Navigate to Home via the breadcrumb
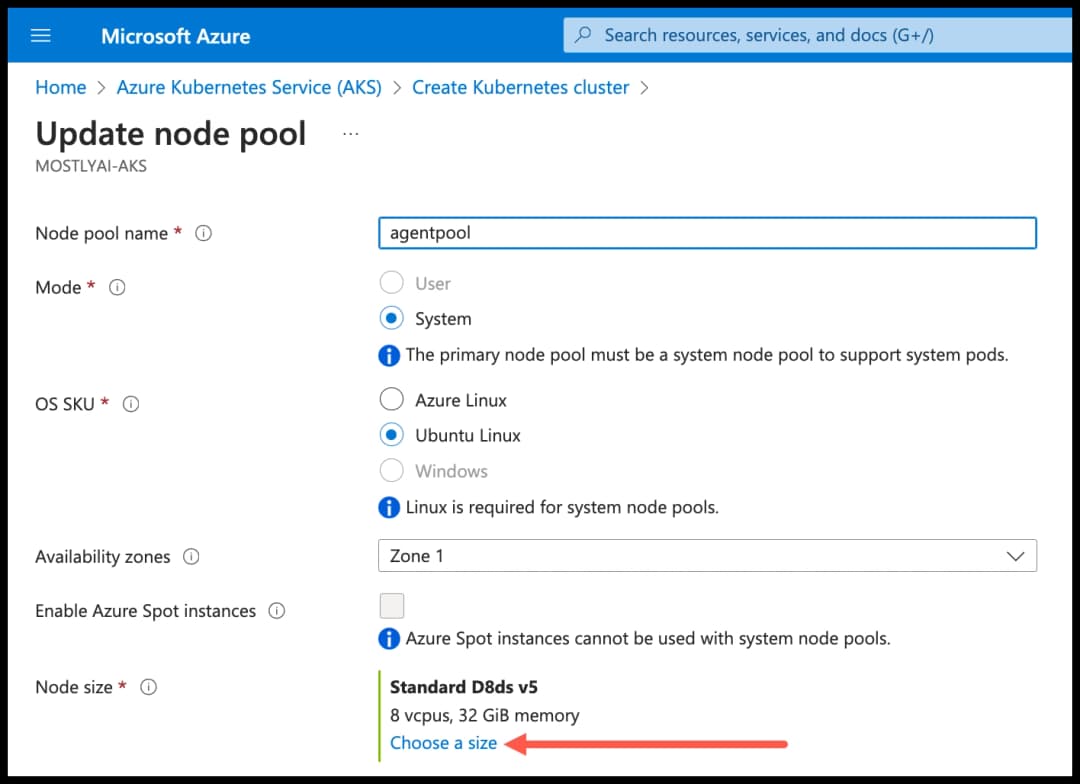Screen dimensions: 1080x784 point(60,87)
